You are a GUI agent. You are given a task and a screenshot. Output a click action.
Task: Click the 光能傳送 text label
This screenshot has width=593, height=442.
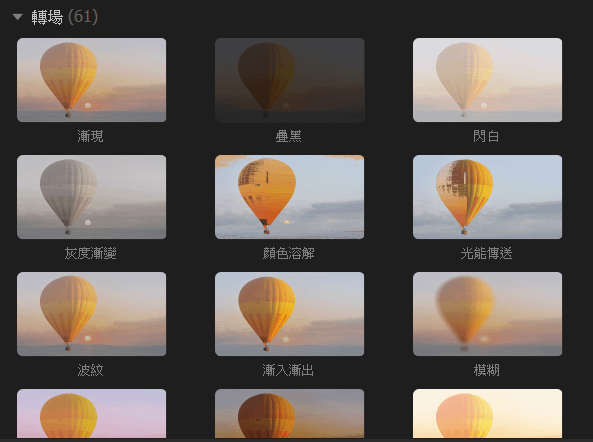[x=486, y=253]
